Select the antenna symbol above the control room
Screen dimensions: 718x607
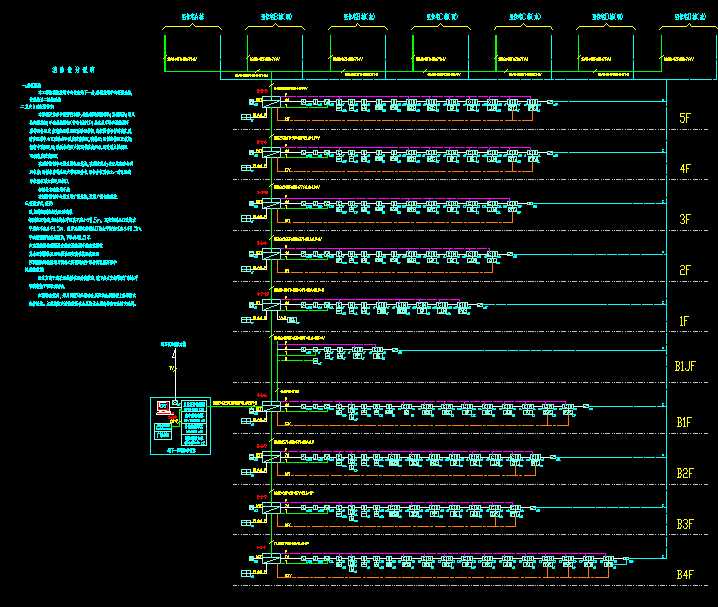click(174, 354)
